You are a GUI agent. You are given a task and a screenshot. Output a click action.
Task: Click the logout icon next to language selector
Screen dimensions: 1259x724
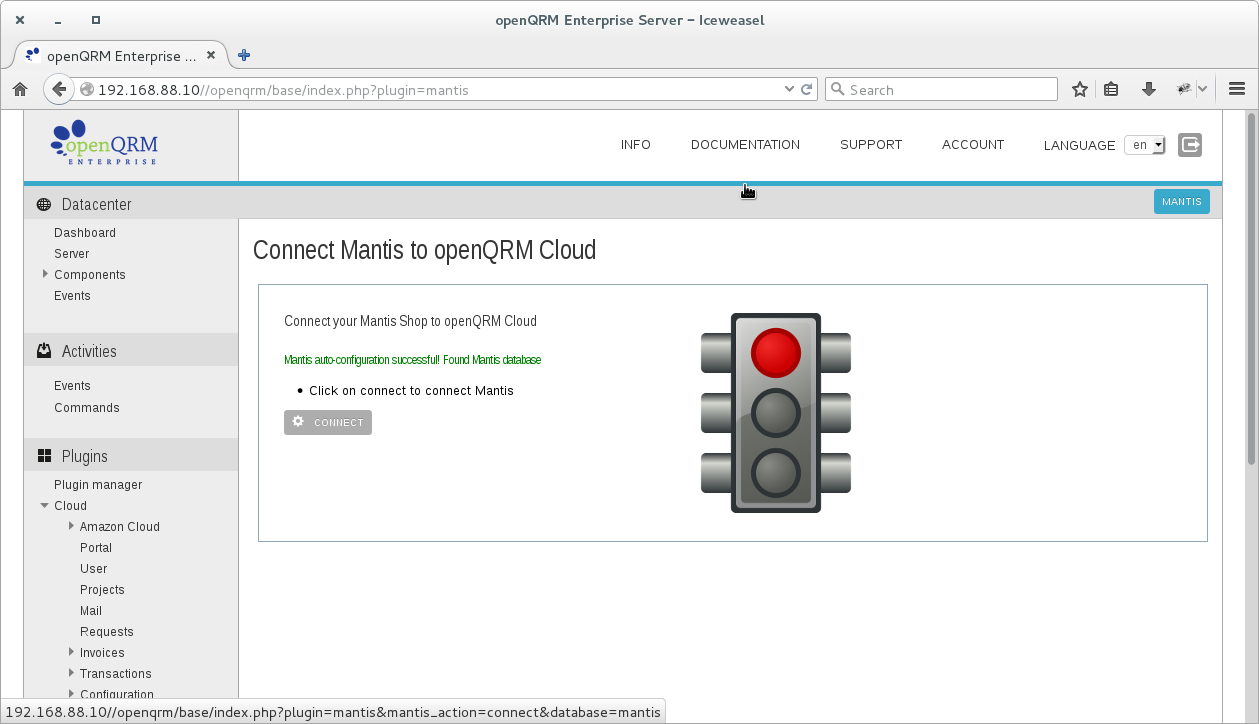pos(1190,144)
